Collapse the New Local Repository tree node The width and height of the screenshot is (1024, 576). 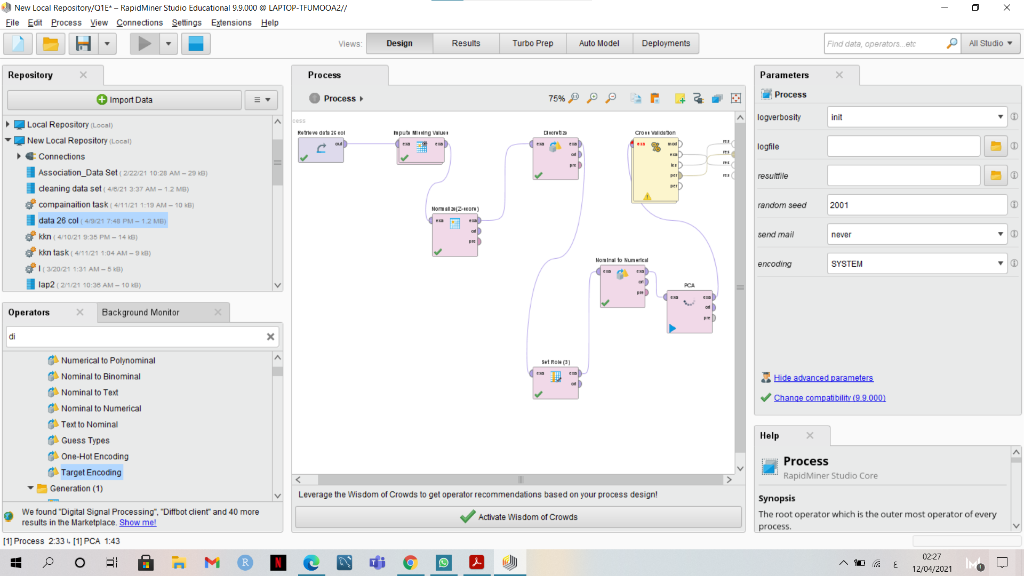pyautogui.click(x=10, y=140)
